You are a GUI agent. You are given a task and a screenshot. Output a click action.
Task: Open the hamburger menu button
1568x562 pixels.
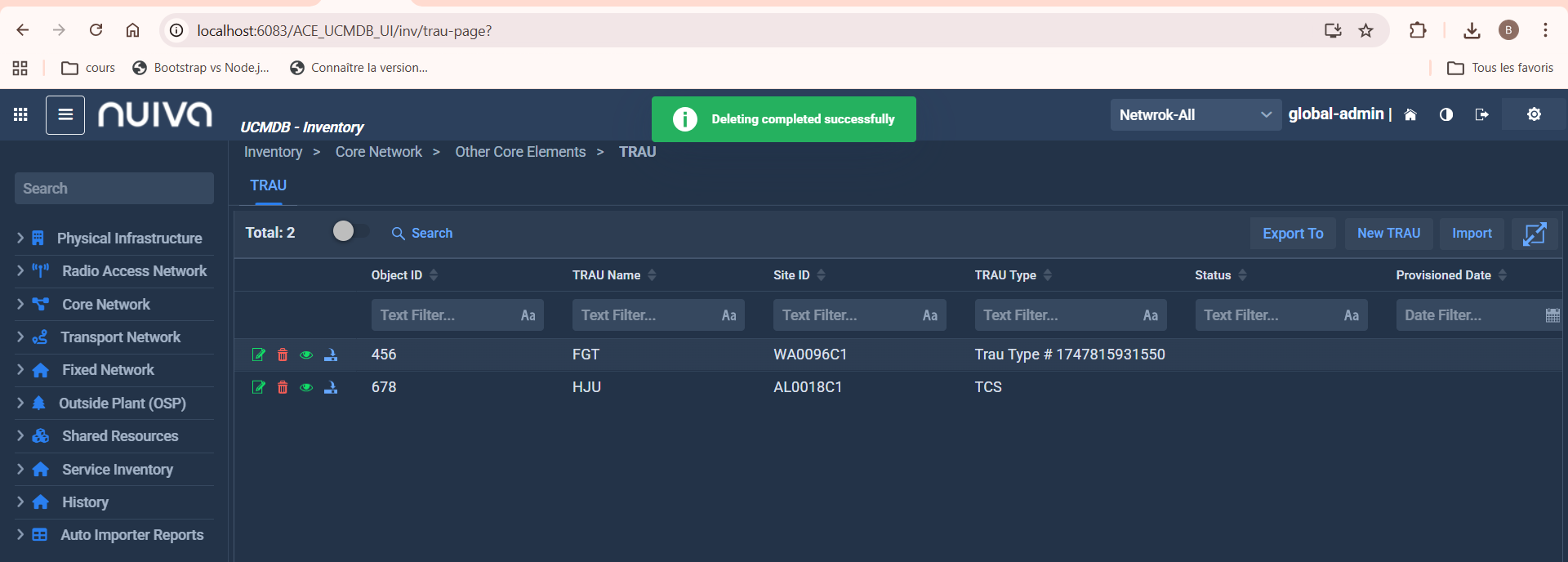pyautogui.click(x=65, y=115)
